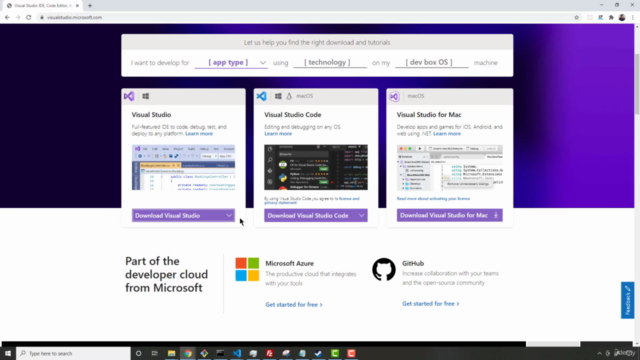Click the Windows logo in VS Code card header
Viewport: 640px width, 360px height.
[278, 96]
